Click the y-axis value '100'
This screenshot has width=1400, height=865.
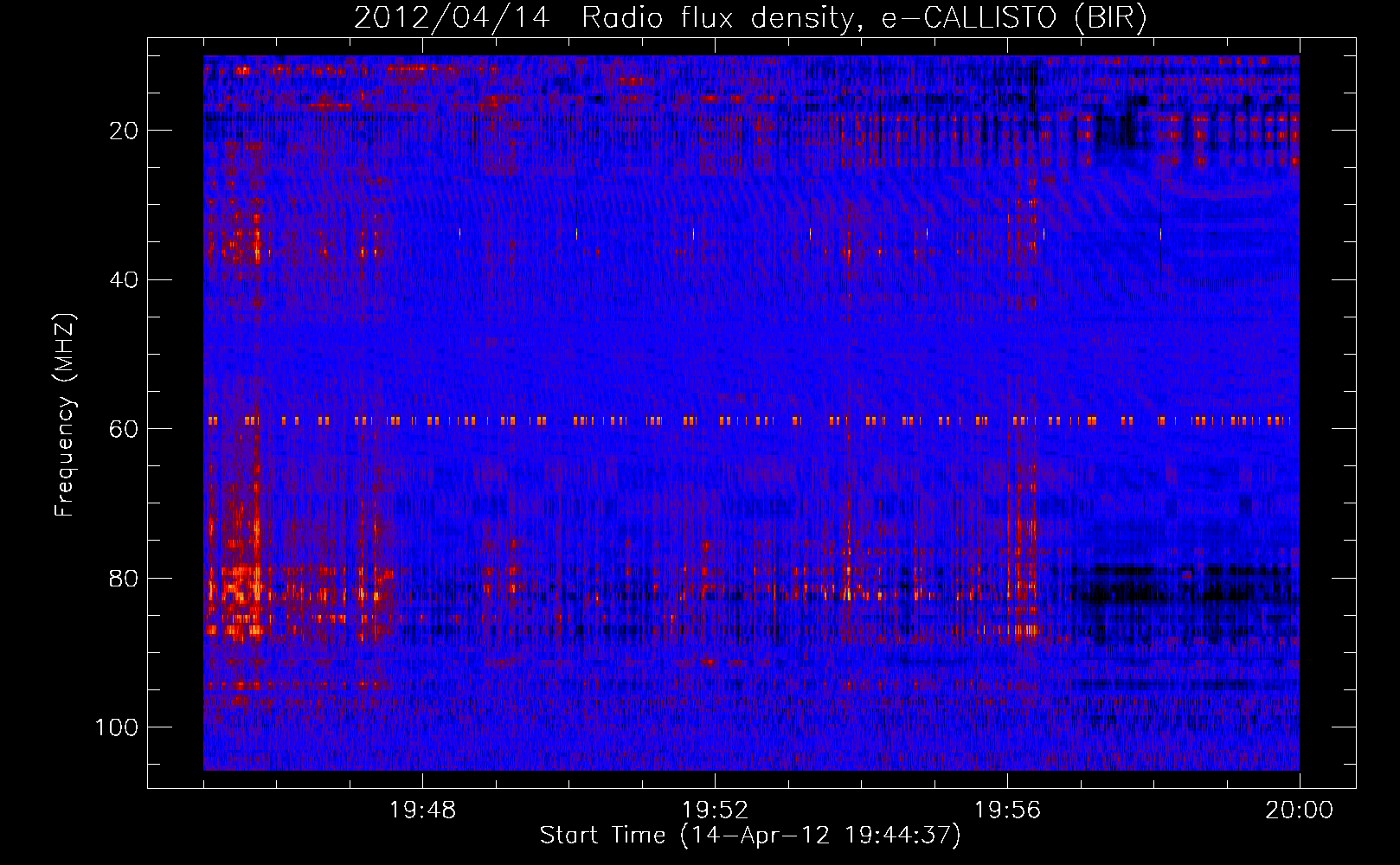(x=117, y=727)
